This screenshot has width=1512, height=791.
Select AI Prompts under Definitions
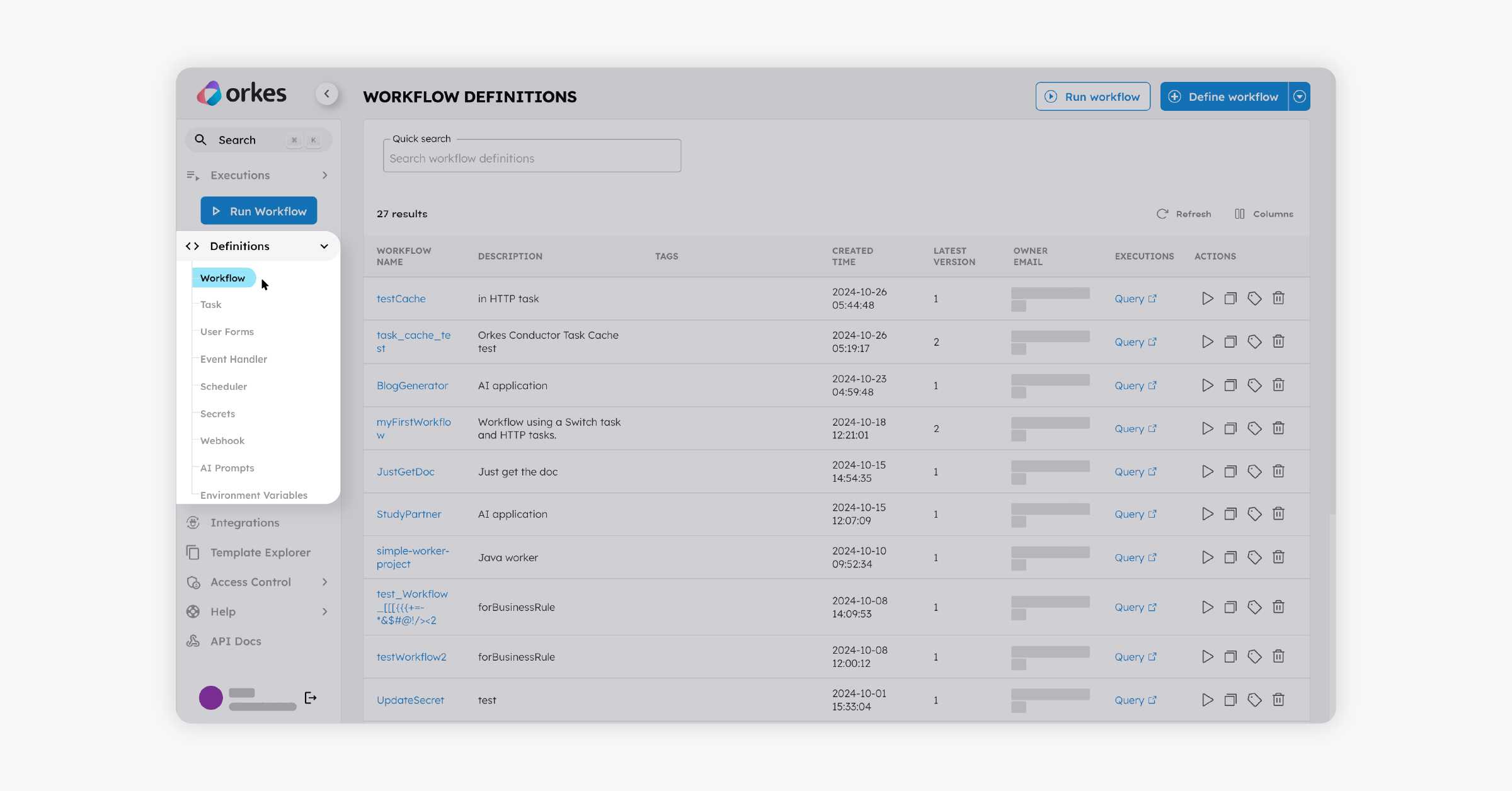coord(227,468)
